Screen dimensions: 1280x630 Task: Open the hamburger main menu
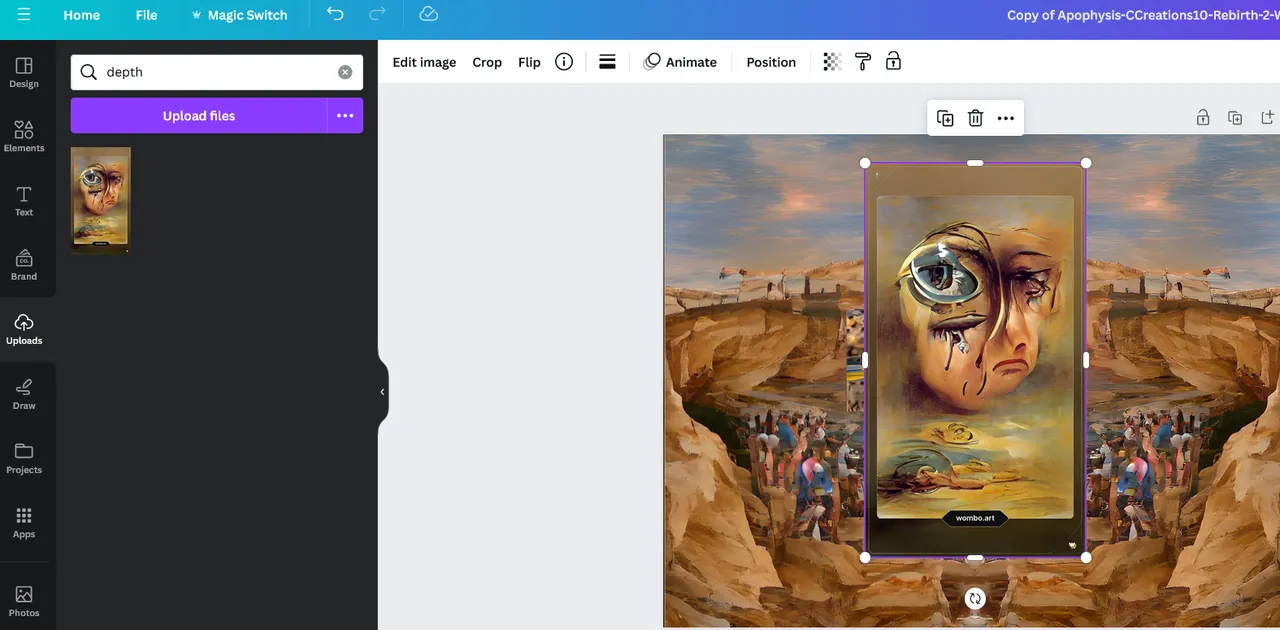coord(23,15)
